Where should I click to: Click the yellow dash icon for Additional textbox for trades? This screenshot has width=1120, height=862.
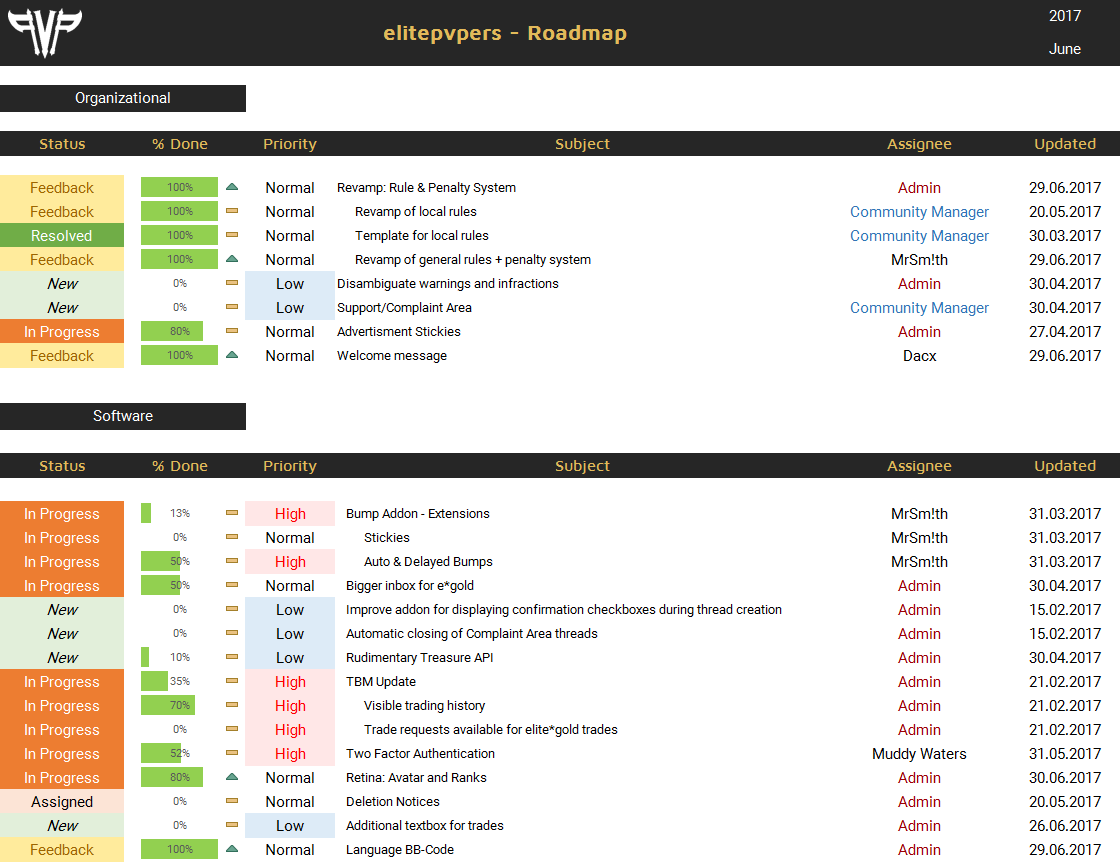[231, 825]
